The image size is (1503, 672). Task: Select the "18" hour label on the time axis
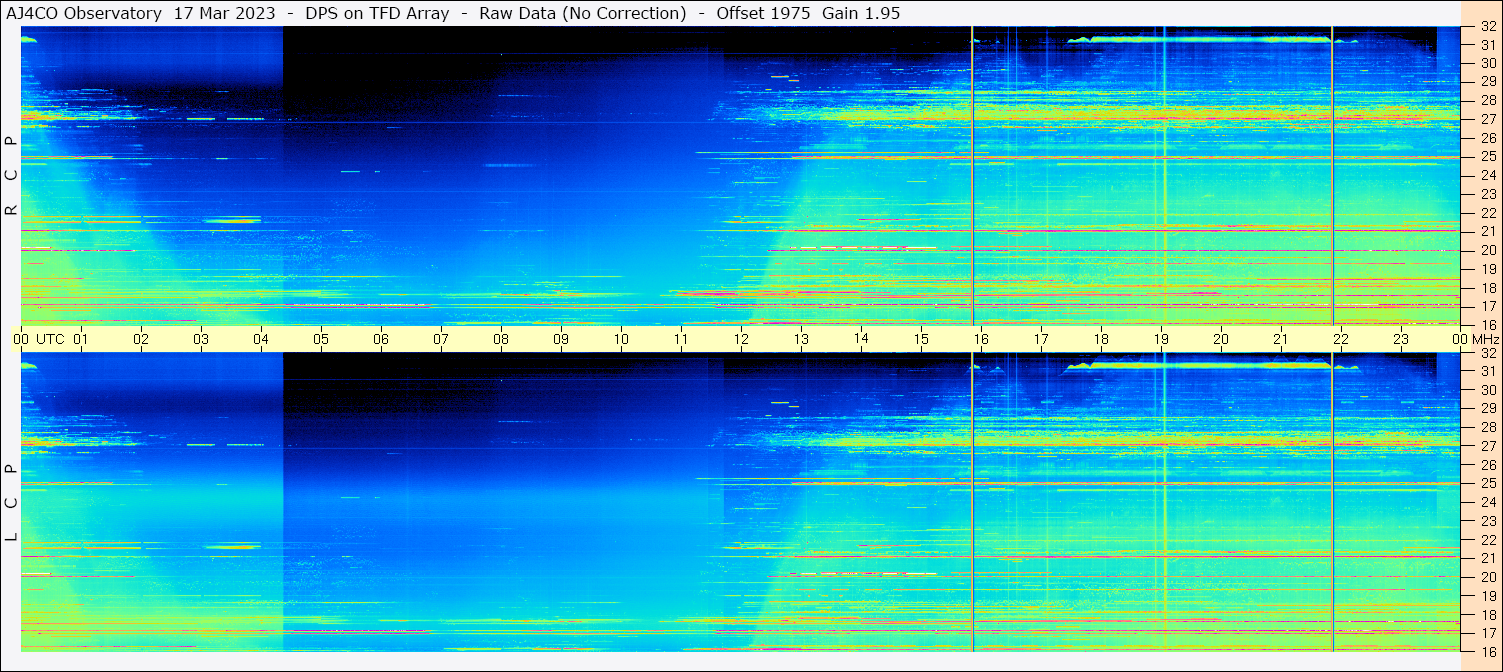[1101, 339]
